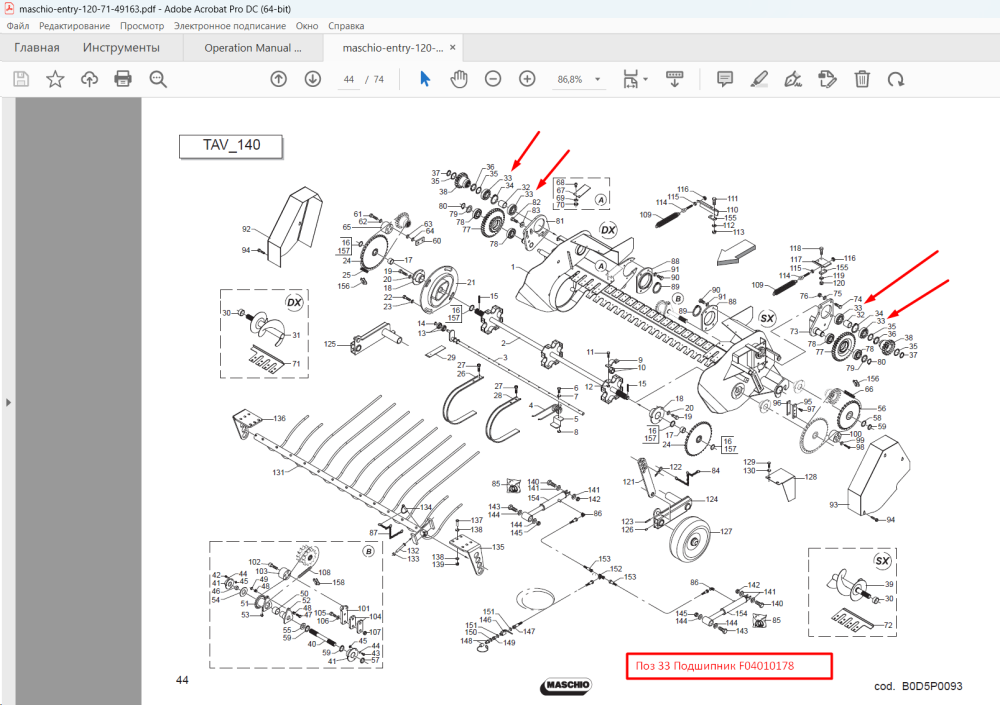Open the zoom level dropdown arrow

(x=598, y=79)
